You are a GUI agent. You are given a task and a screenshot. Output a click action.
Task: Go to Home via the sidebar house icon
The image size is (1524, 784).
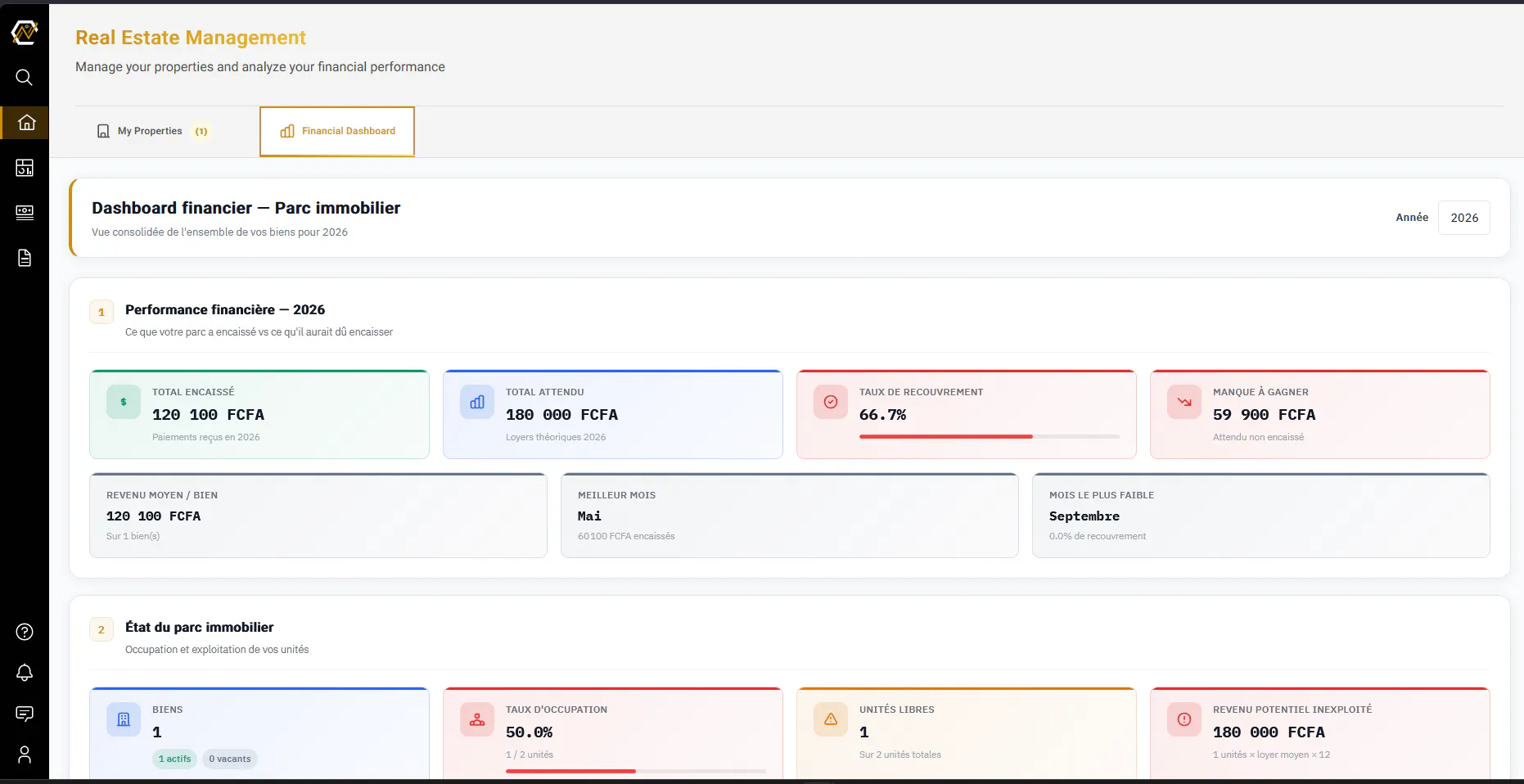coord(26,123)
